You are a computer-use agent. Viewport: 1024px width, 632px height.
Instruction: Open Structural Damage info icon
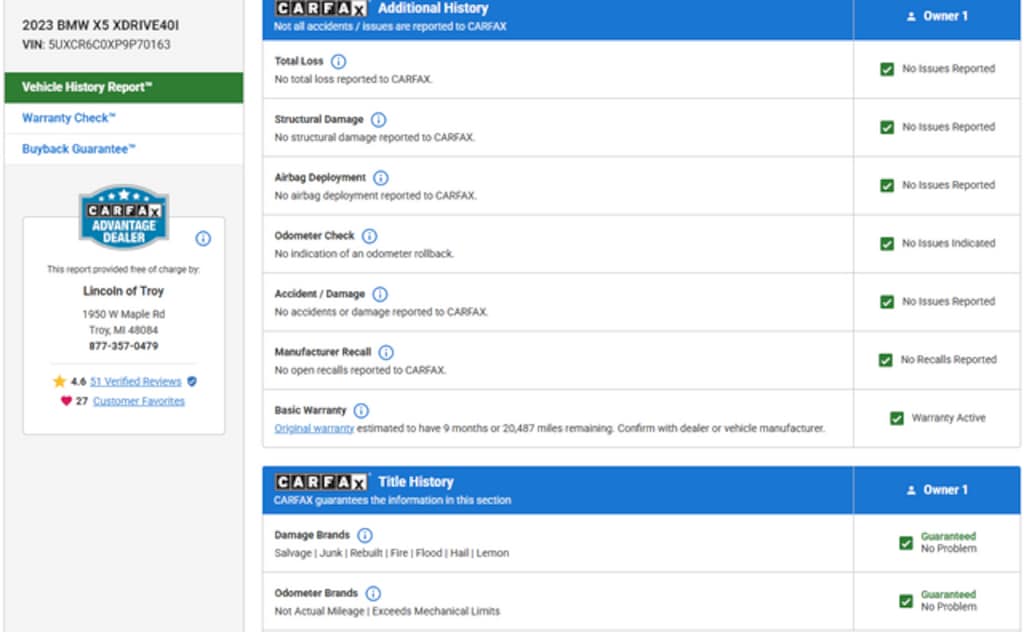pos(378,120)
